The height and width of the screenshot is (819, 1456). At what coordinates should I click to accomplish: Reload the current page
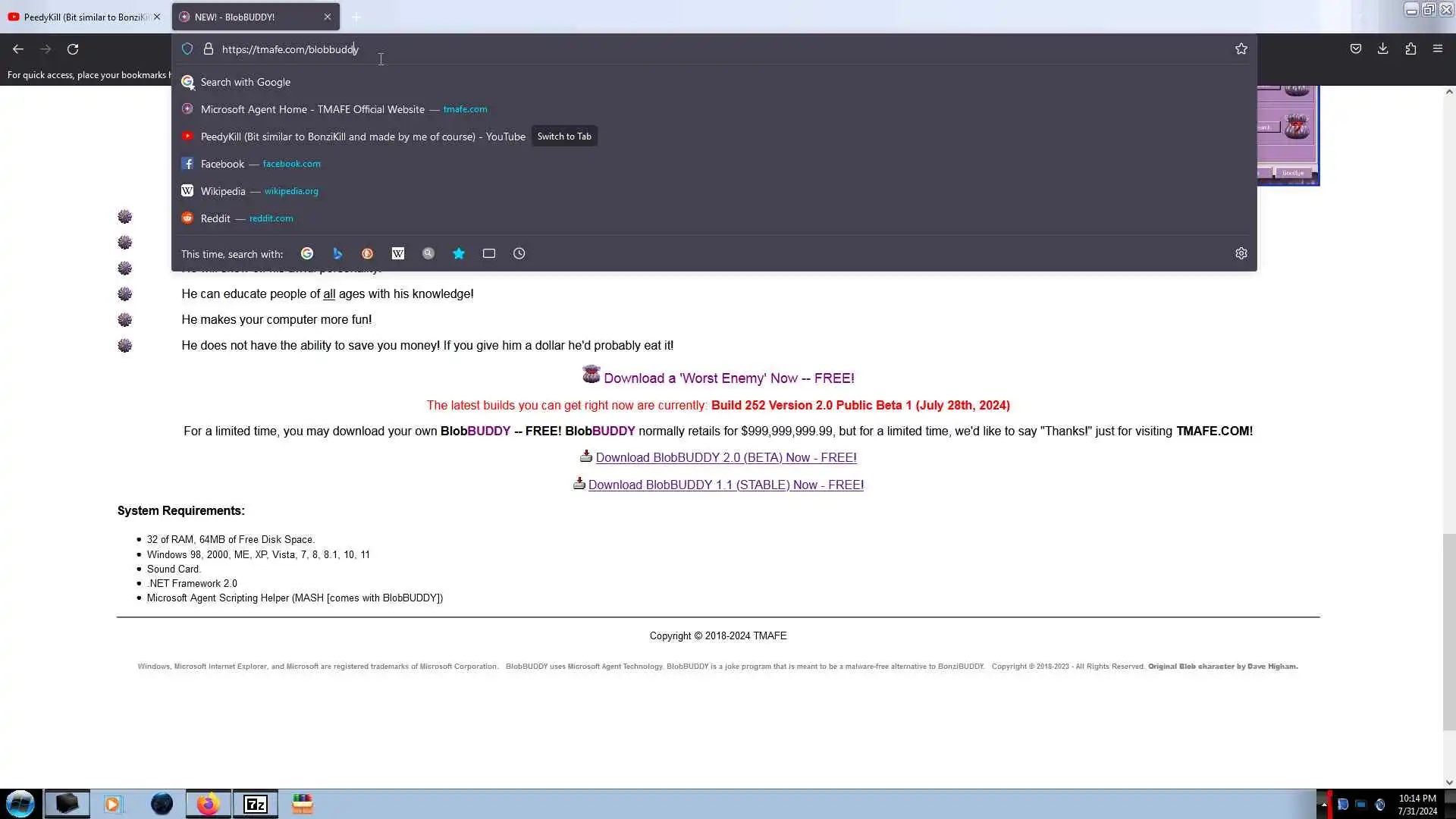[x=73, y=49]
